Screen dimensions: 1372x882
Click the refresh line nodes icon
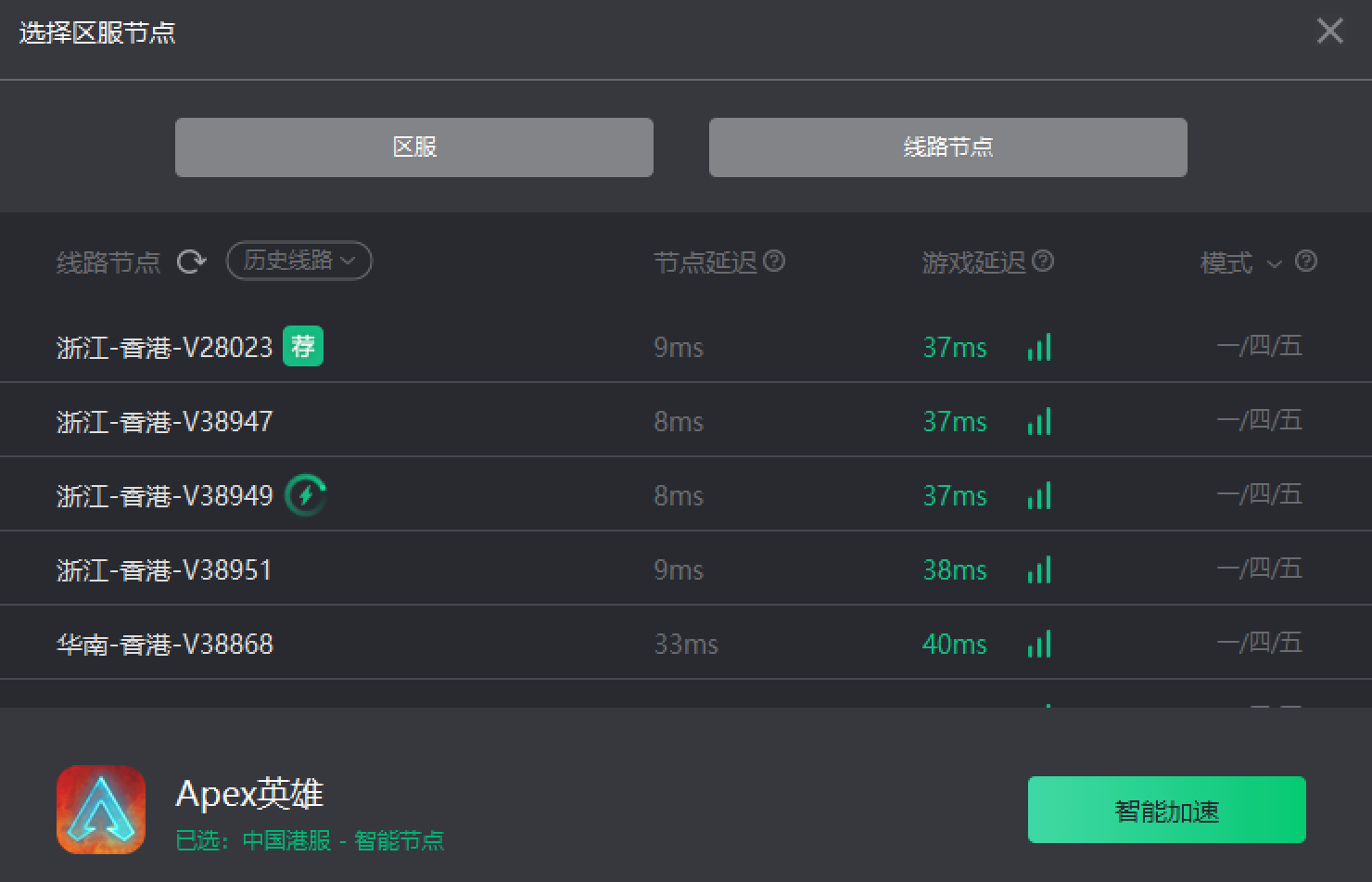click(x=192, y=262)
